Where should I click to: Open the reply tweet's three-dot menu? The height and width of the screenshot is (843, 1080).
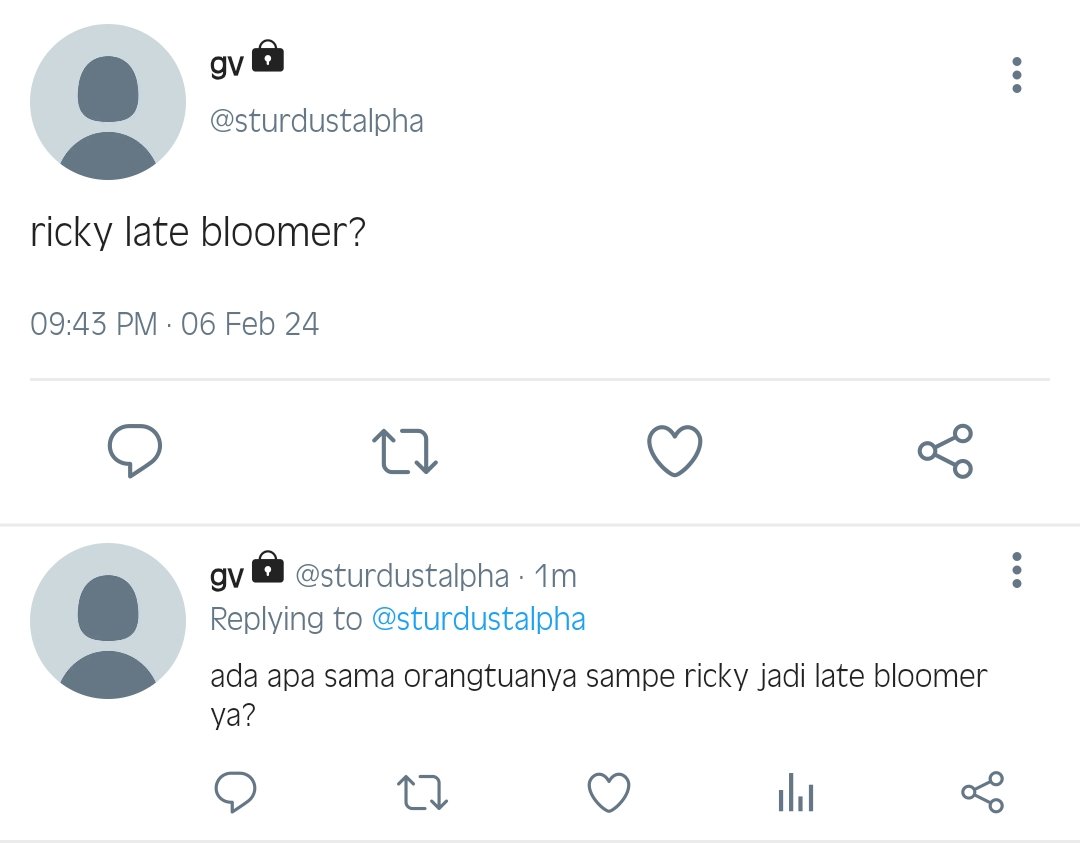[x=1017, y=570]
